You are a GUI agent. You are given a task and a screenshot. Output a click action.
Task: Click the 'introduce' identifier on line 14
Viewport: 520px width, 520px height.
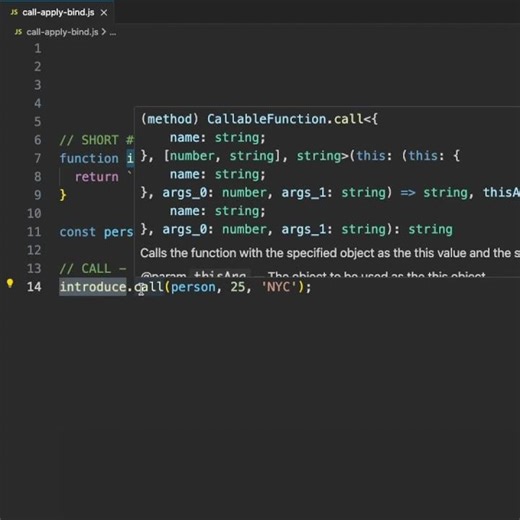point(93,287)
